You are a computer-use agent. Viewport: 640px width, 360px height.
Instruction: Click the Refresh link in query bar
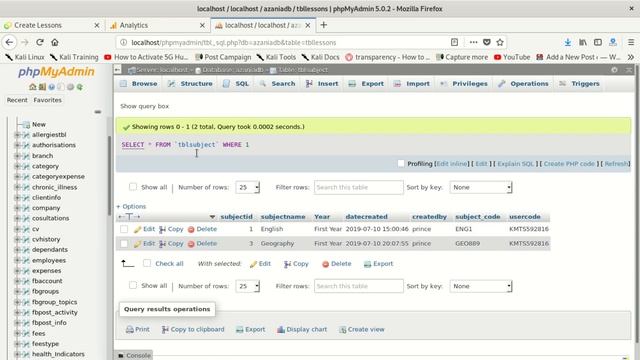tap(616, 164)
